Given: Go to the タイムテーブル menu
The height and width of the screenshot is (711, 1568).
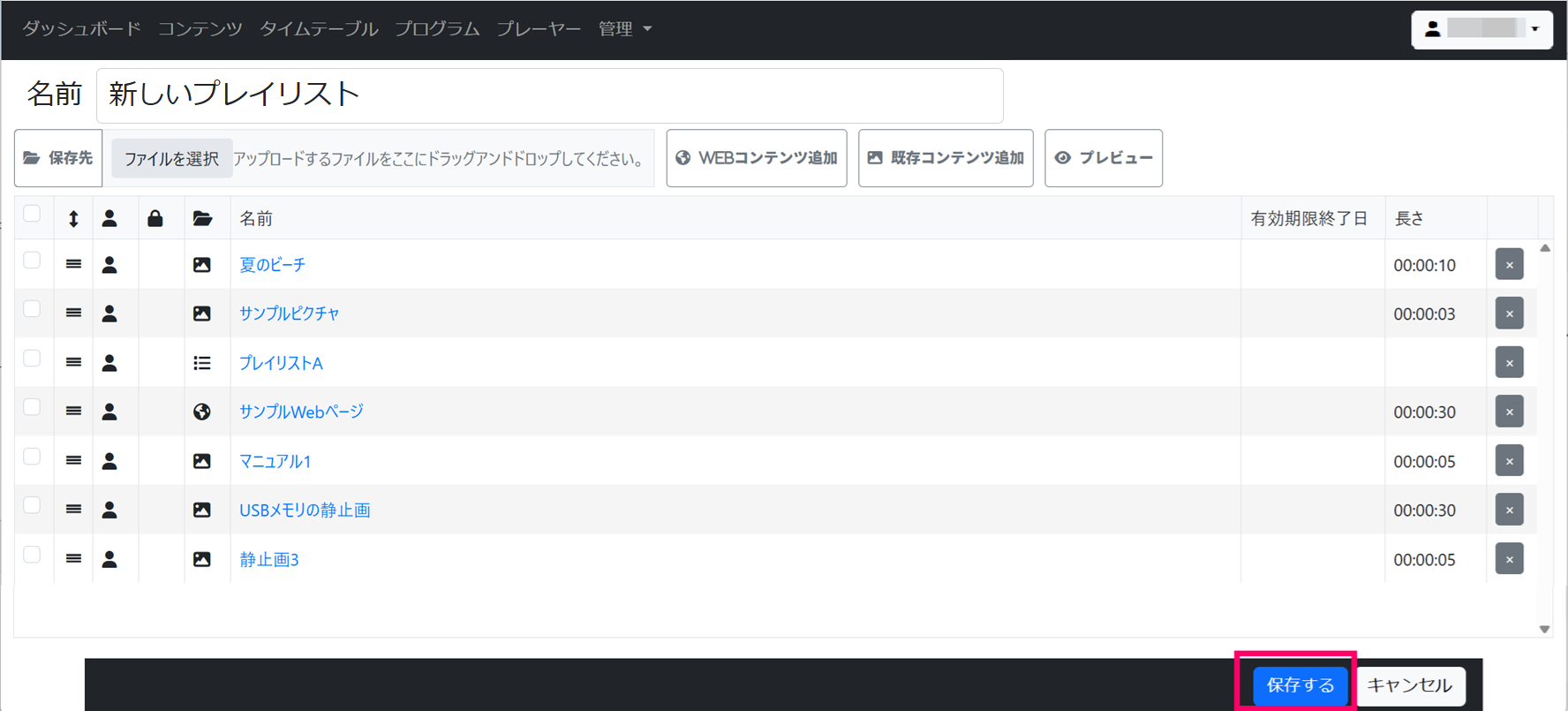Looking at the screenshot, I should point(319,29).
